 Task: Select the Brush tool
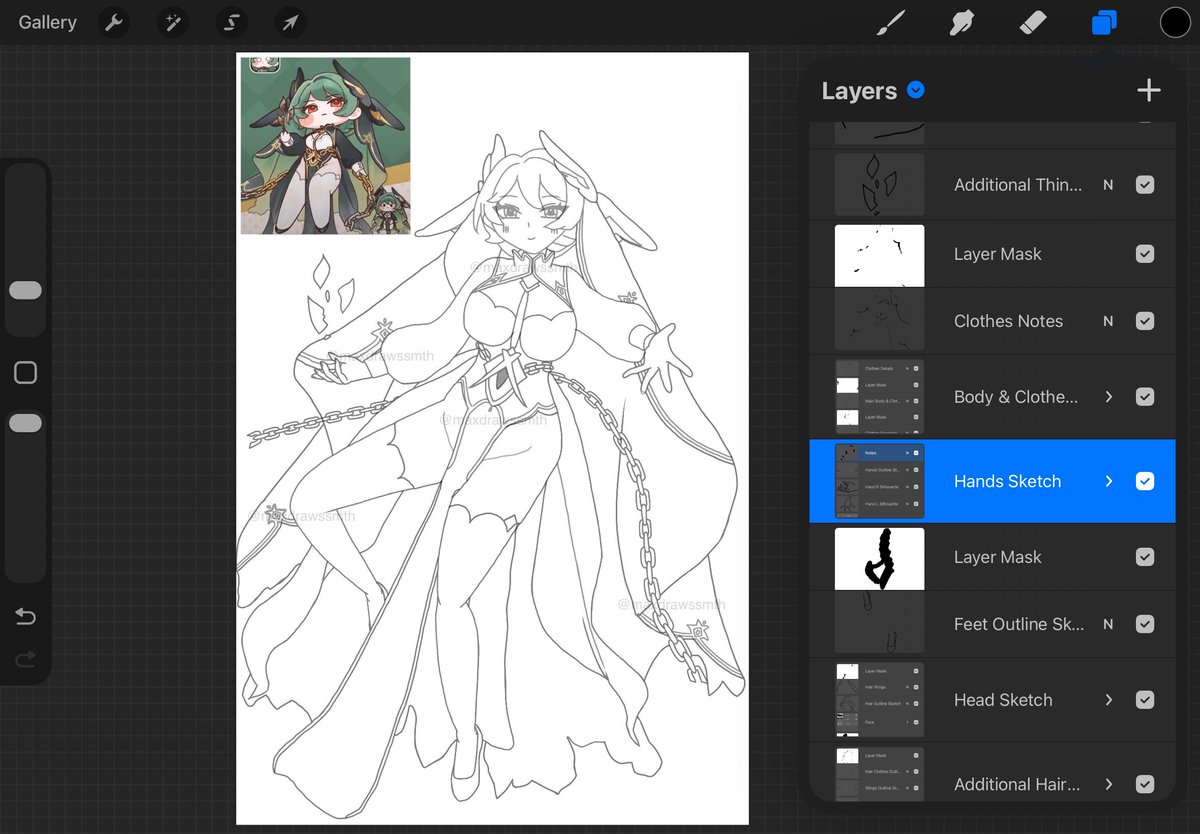coord(889,22)
